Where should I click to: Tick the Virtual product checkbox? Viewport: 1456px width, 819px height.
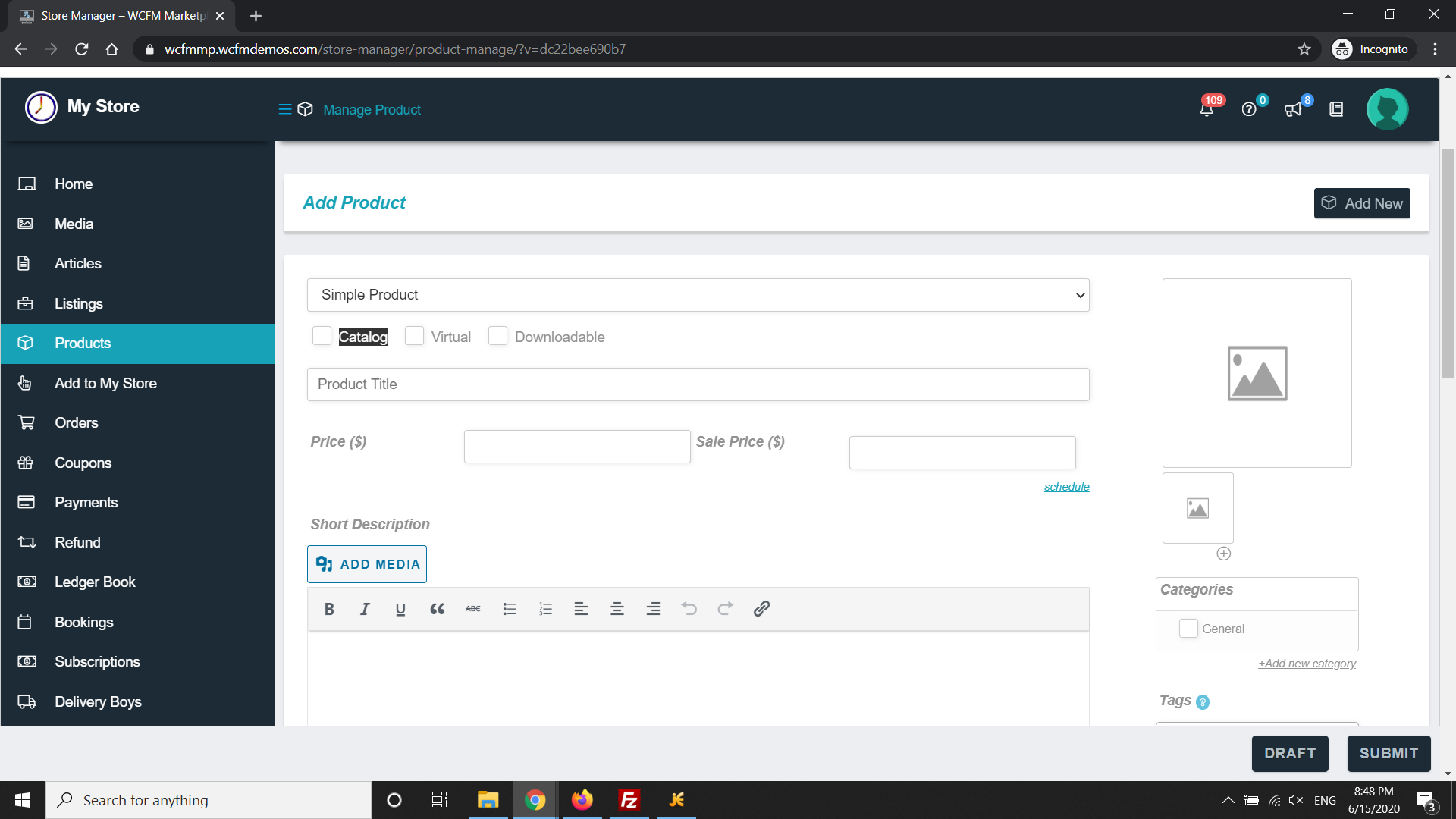[x=414, y=336]
